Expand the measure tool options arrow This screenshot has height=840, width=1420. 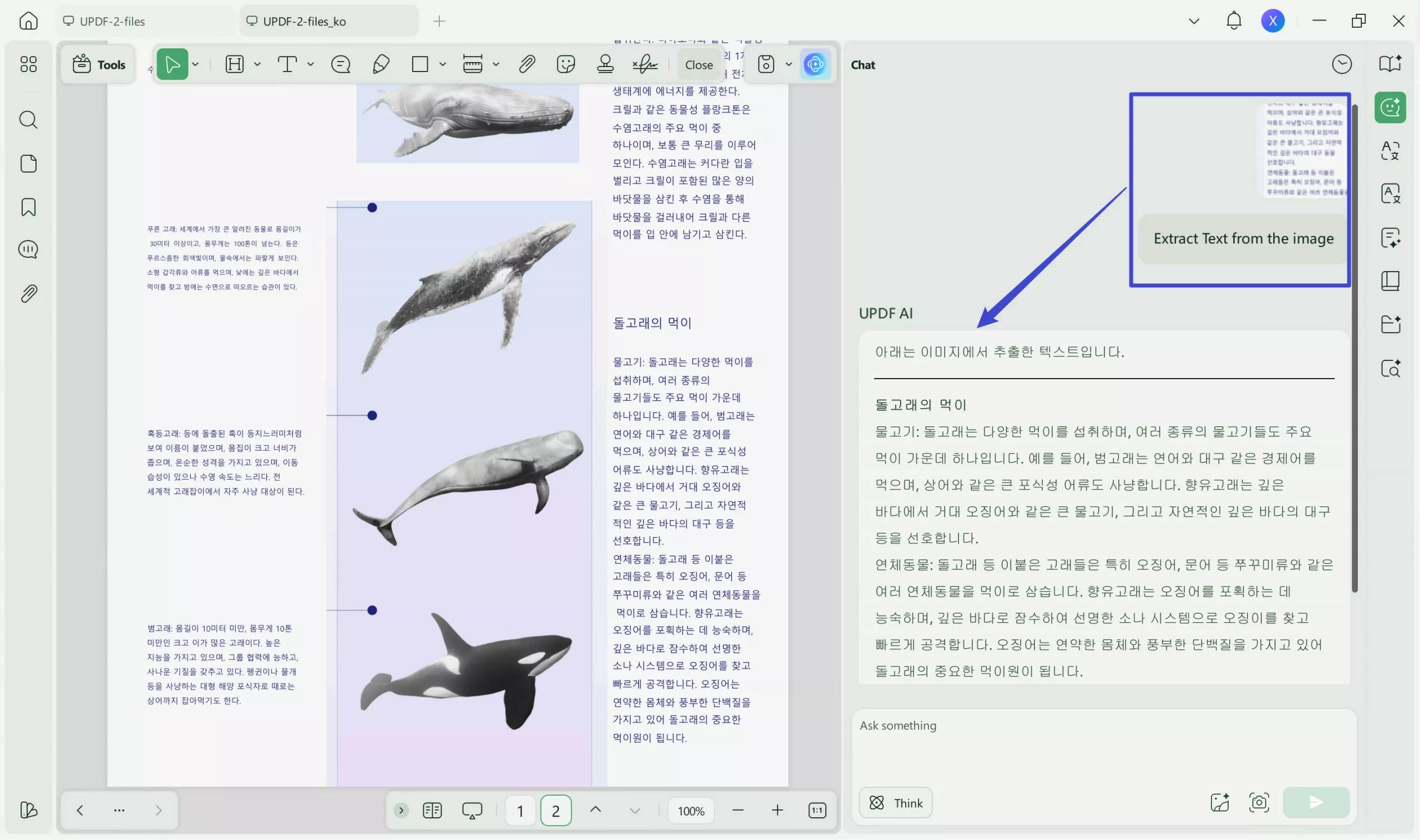point(496,64)
